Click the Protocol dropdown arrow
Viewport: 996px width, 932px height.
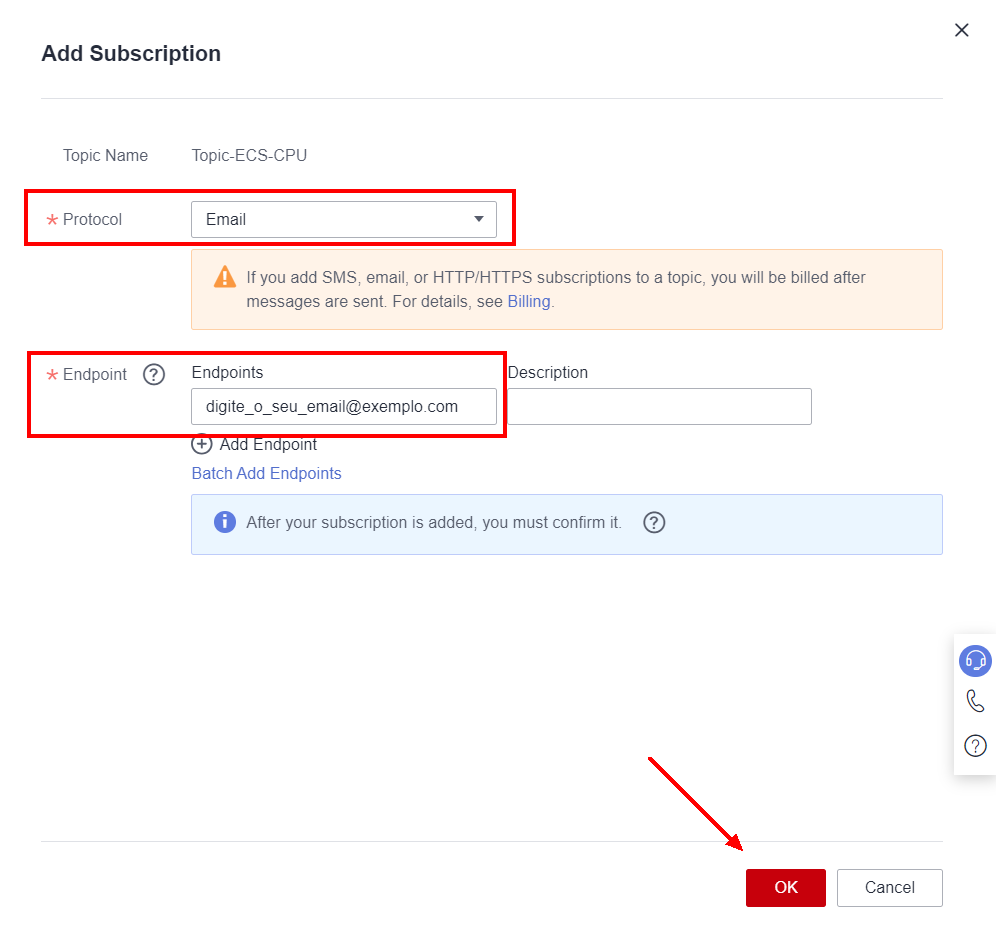pyautogui.click(x=478, y=219)
